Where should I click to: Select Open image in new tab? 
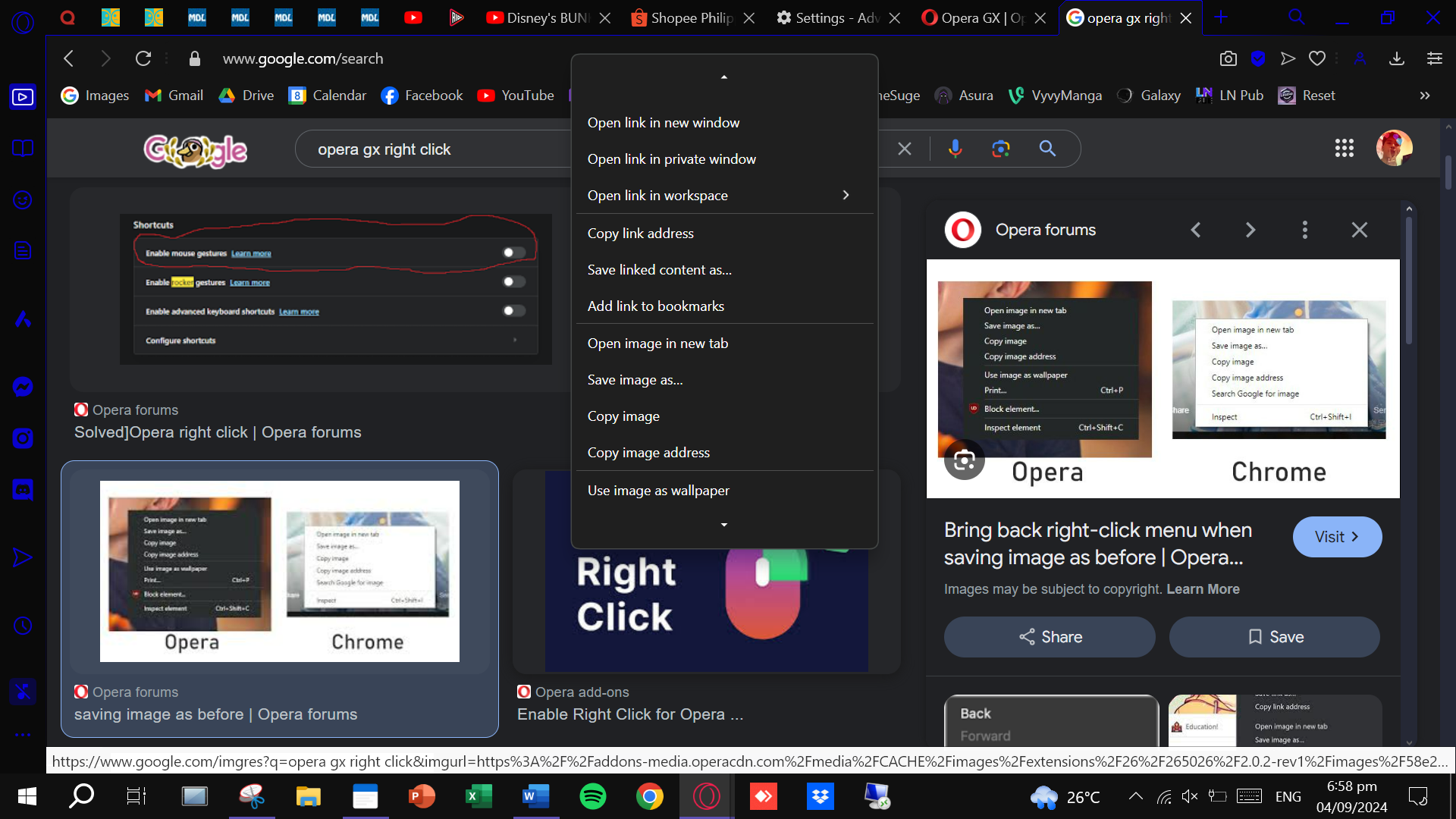724,344
